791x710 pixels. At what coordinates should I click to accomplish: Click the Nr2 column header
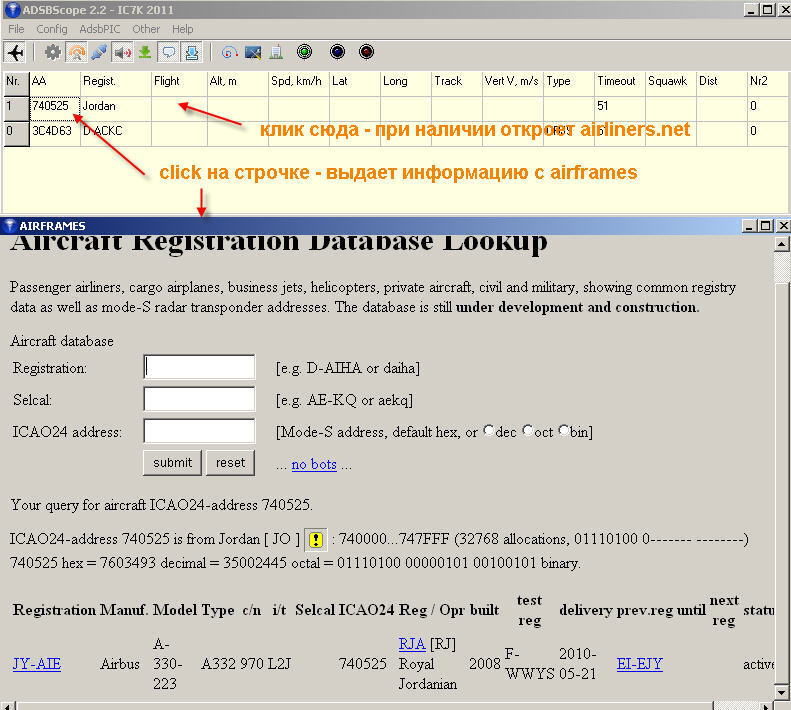[x=768, y=83]
